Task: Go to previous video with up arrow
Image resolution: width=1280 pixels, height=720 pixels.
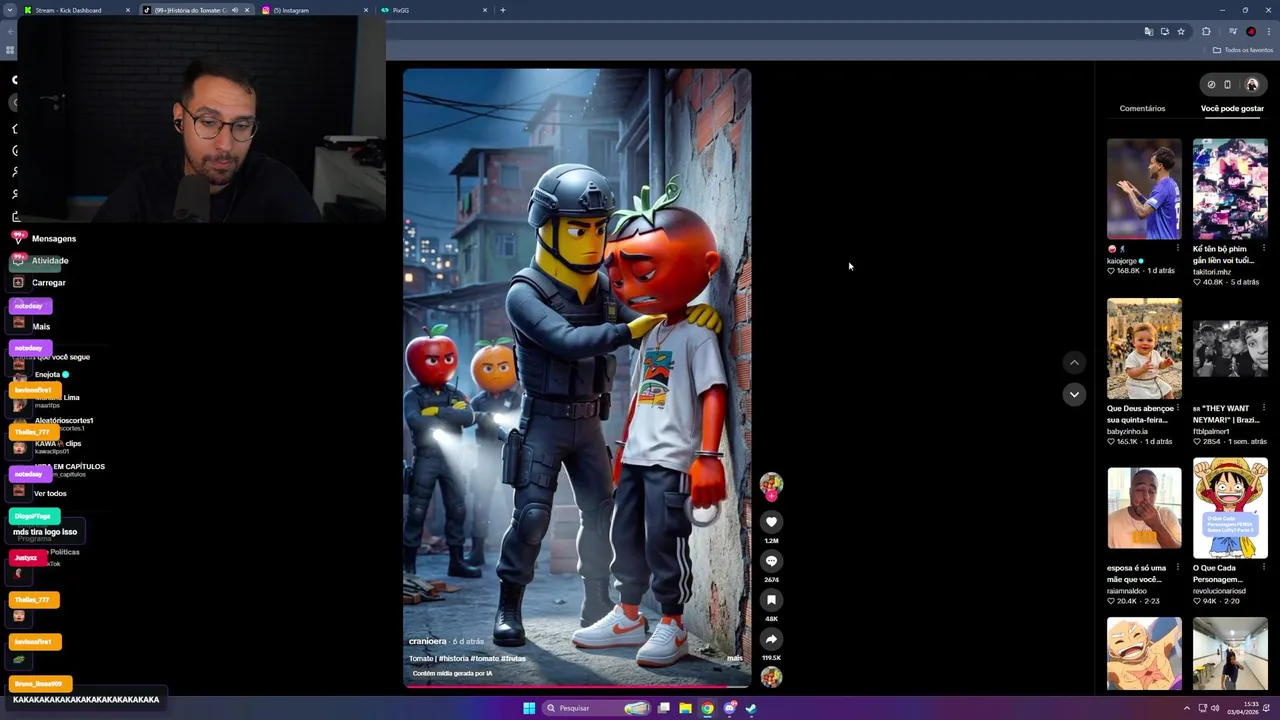Action: click(x=1074, y=363)
